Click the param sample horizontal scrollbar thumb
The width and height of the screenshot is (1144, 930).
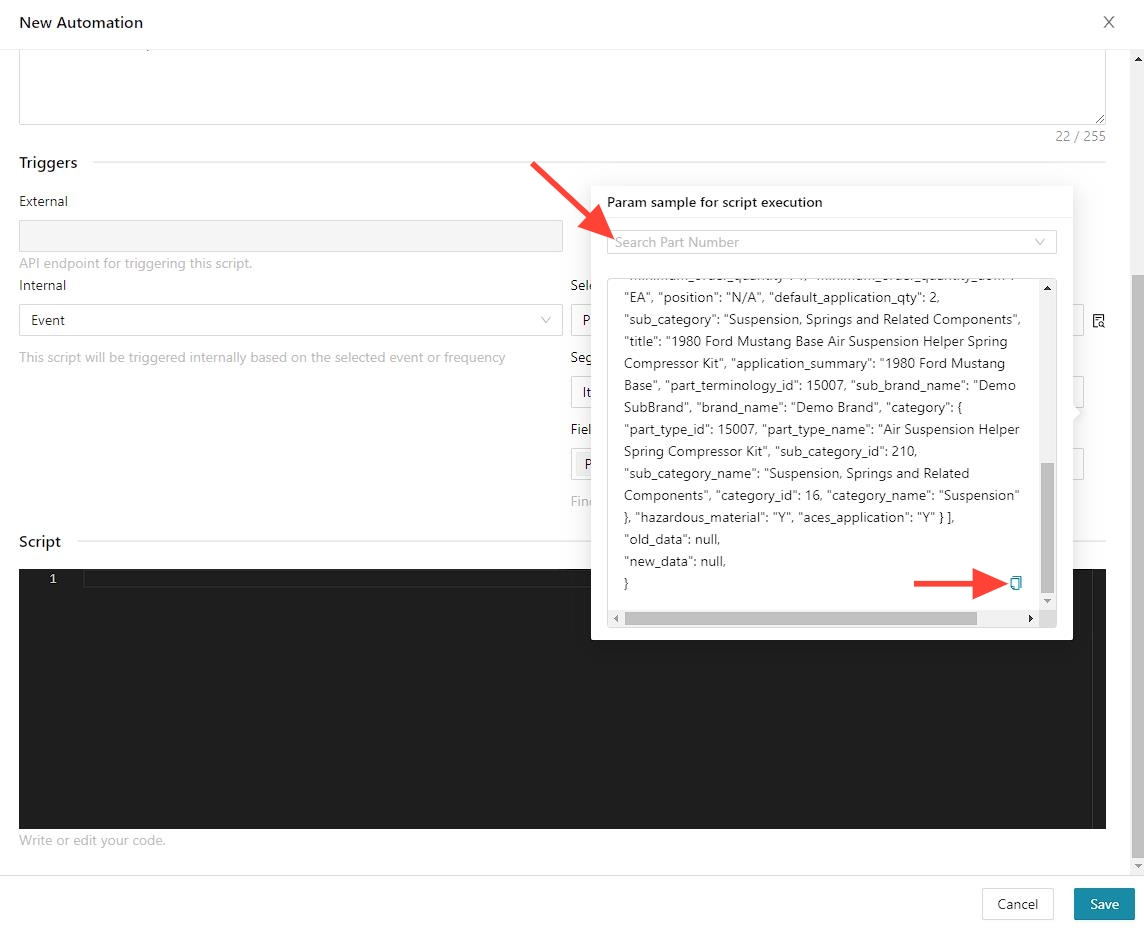800,619
